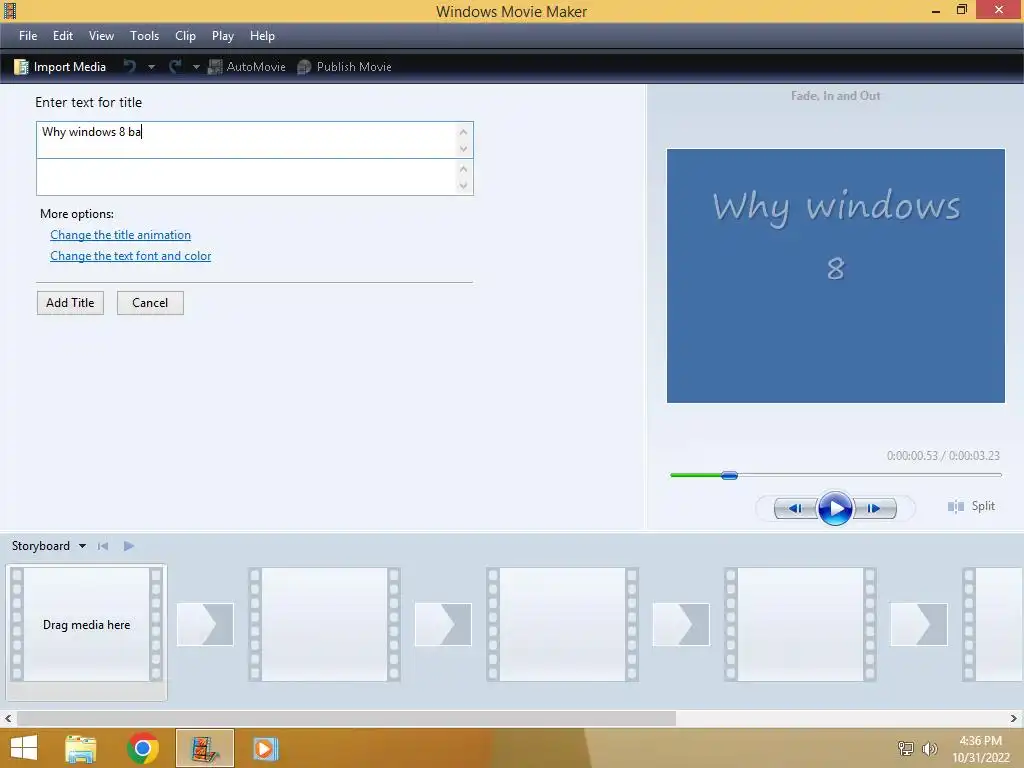Open the Tools menu
Image resolution: width=1024 pixels, height=768 pixels.
[144, 36]
